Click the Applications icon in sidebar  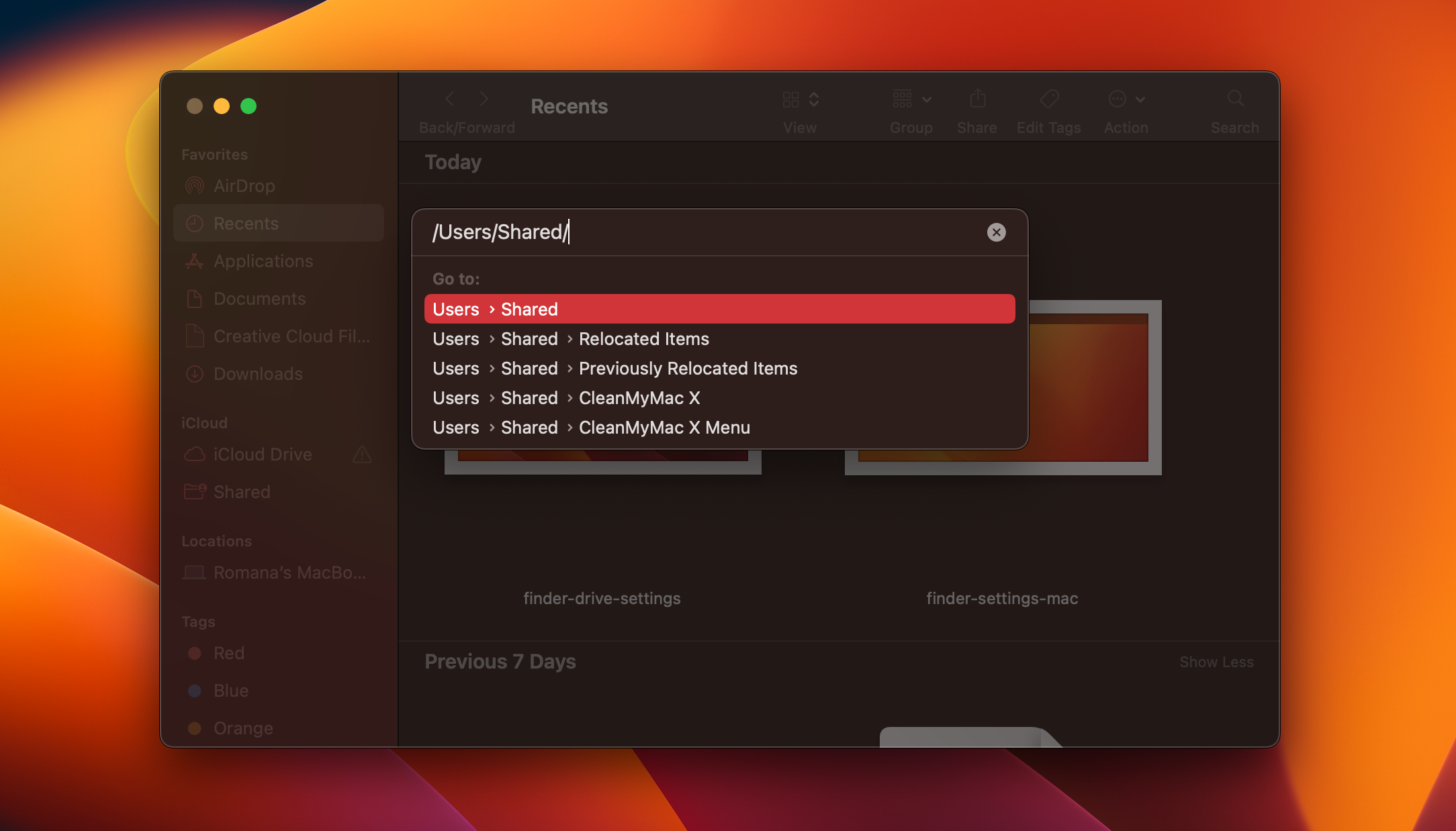(x=196, y=260)
